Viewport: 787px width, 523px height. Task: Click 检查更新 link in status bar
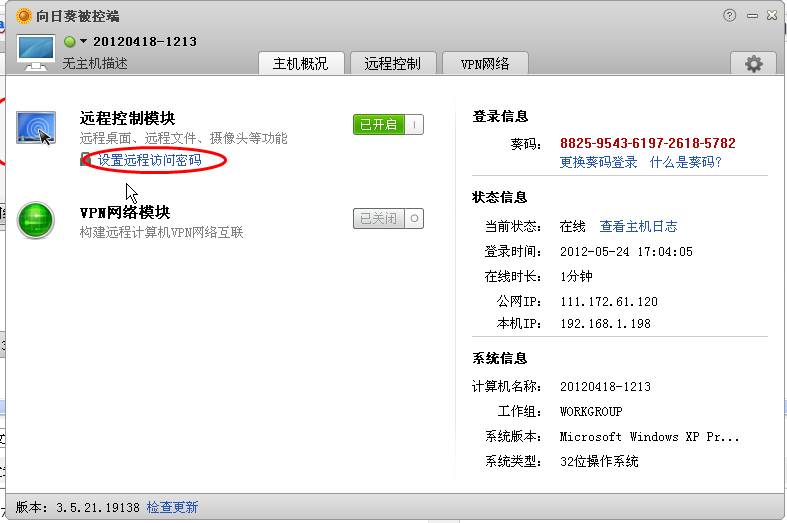click(x=172, y=507)
